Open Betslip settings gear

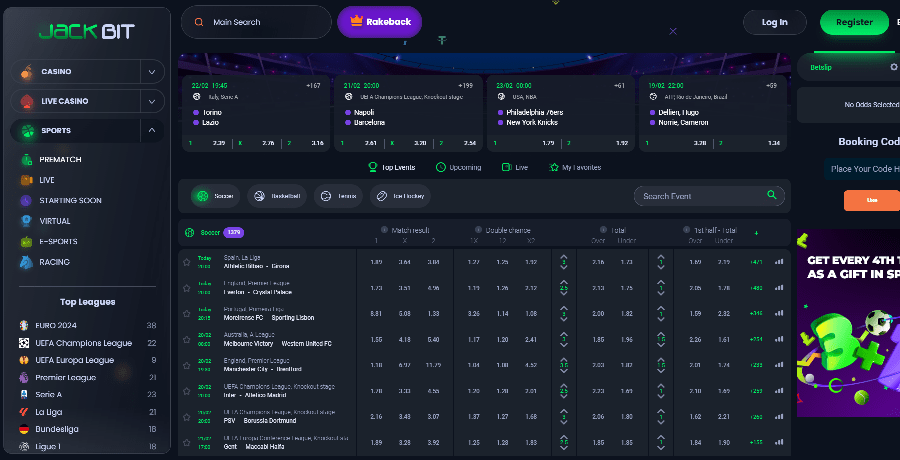[x=894, y=67]
